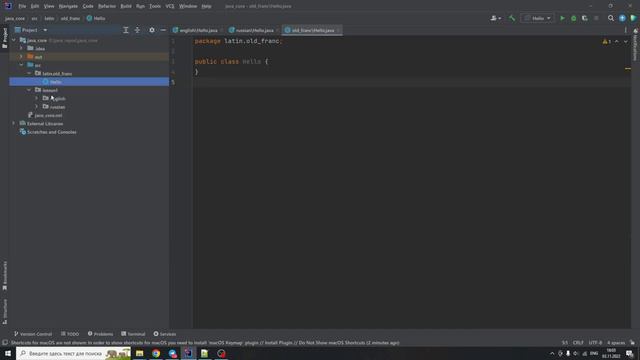Click the Hello class icon in breadcrumb
640x360 pixels.
pos(89,18)
